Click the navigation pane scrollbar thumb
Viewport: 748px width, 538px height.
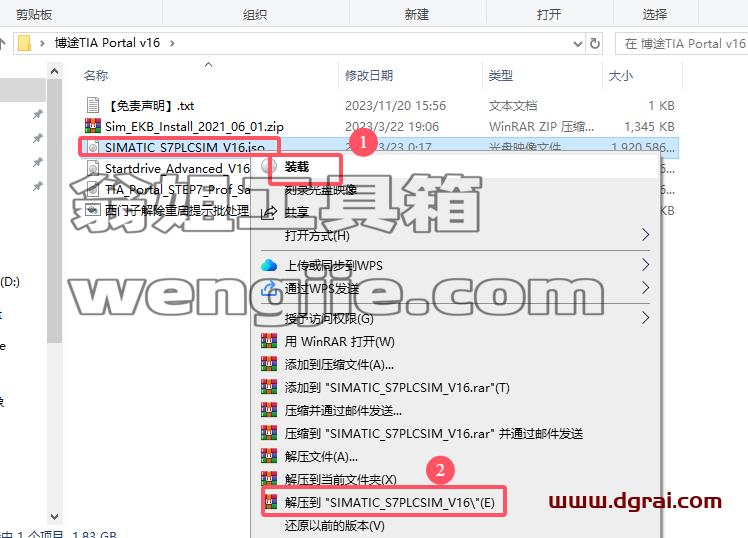[54, 211]
